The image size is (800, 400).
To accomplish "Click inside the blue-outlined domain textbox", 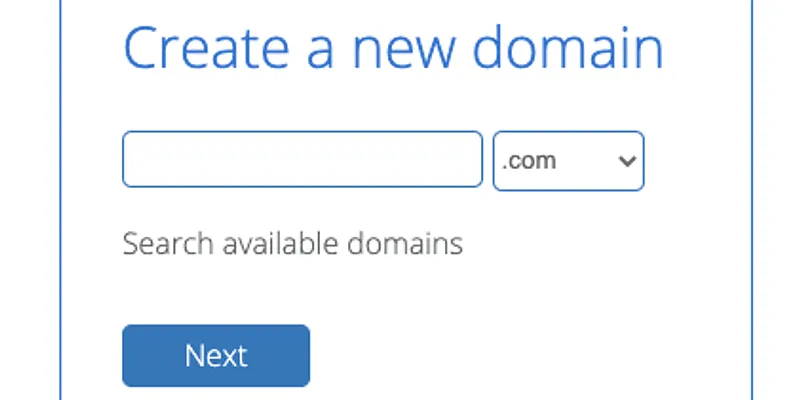I will [x=303, y=159].
